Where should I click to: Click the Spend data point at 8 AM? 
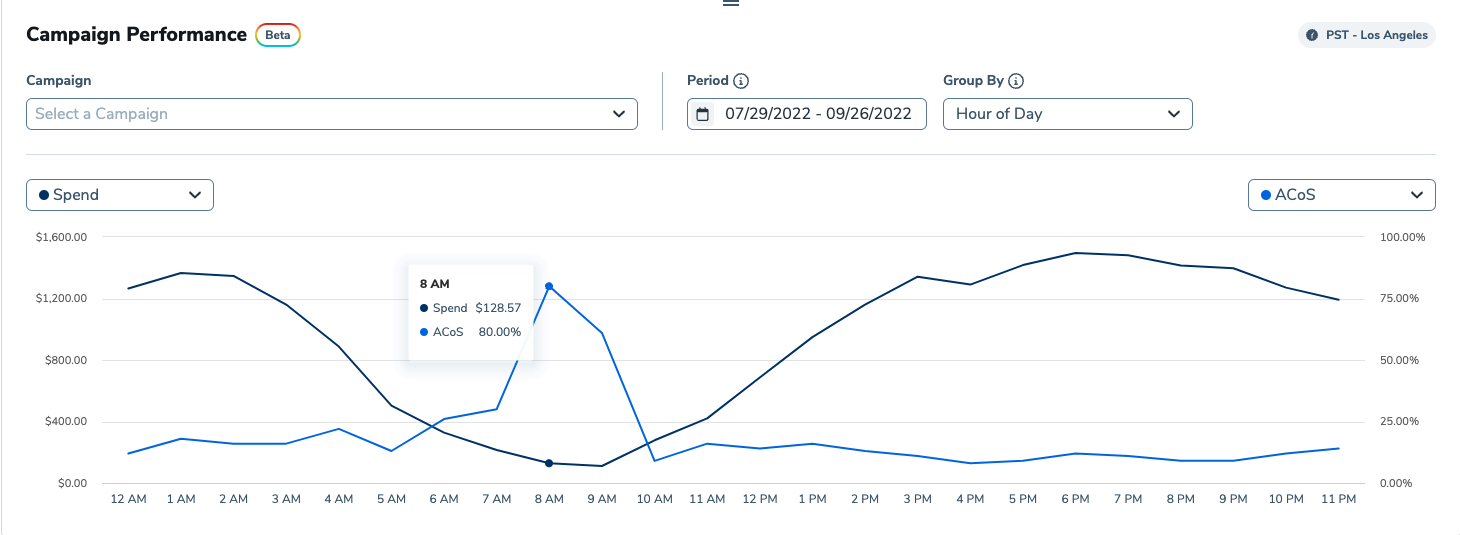coord(549,463)
